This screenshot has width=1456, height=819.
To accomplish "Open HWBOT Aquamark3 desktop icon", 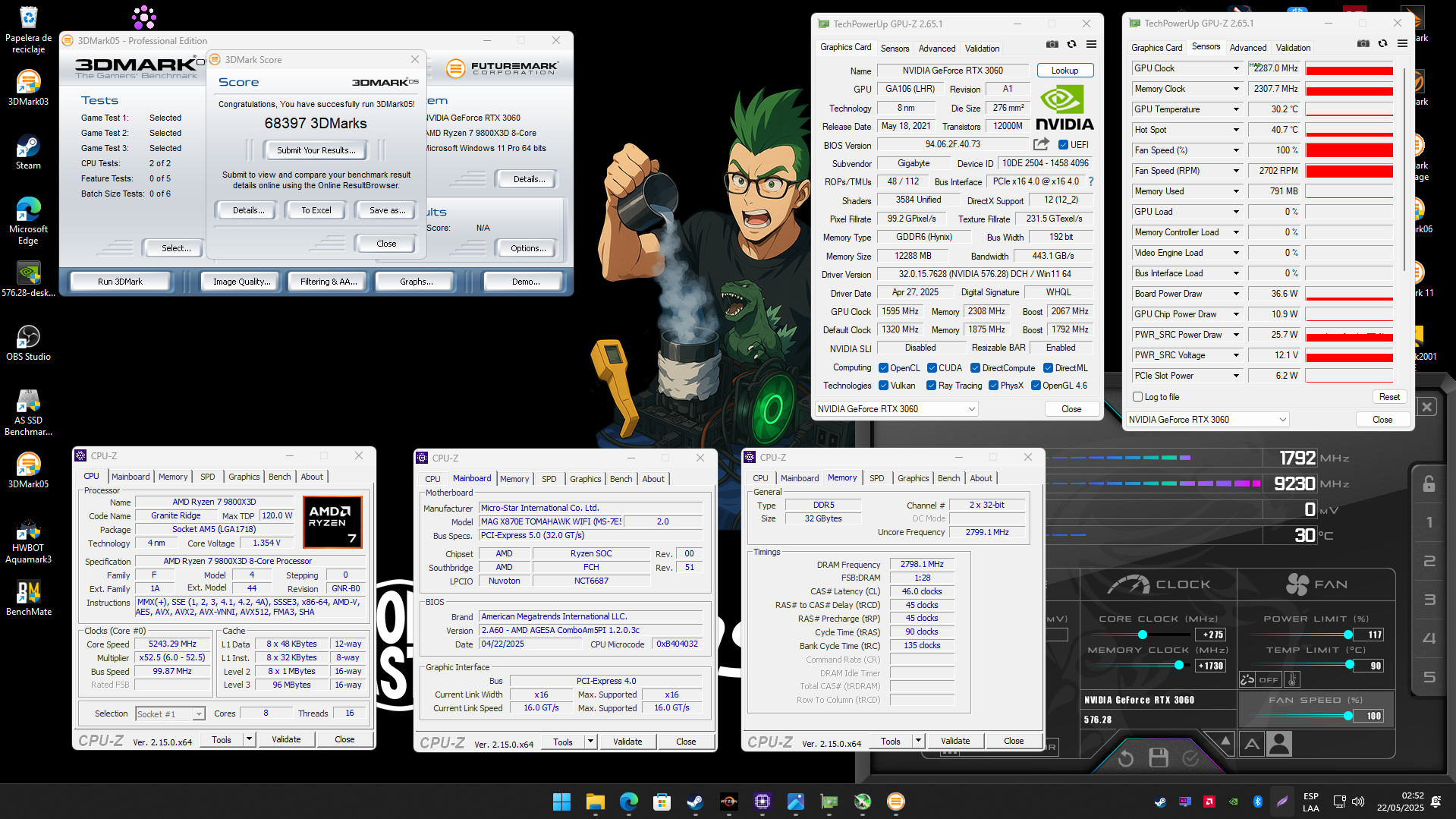I will pyautogui.click(x=28, y=540).
